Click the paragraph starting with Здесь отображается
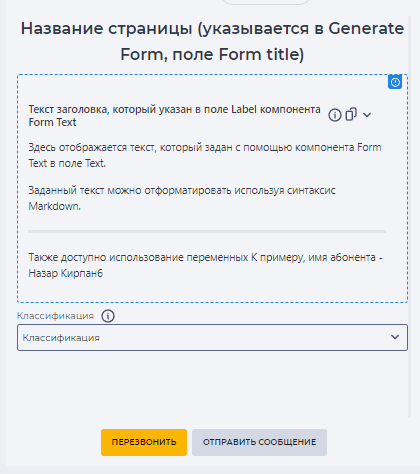 [x=205, y=155]
